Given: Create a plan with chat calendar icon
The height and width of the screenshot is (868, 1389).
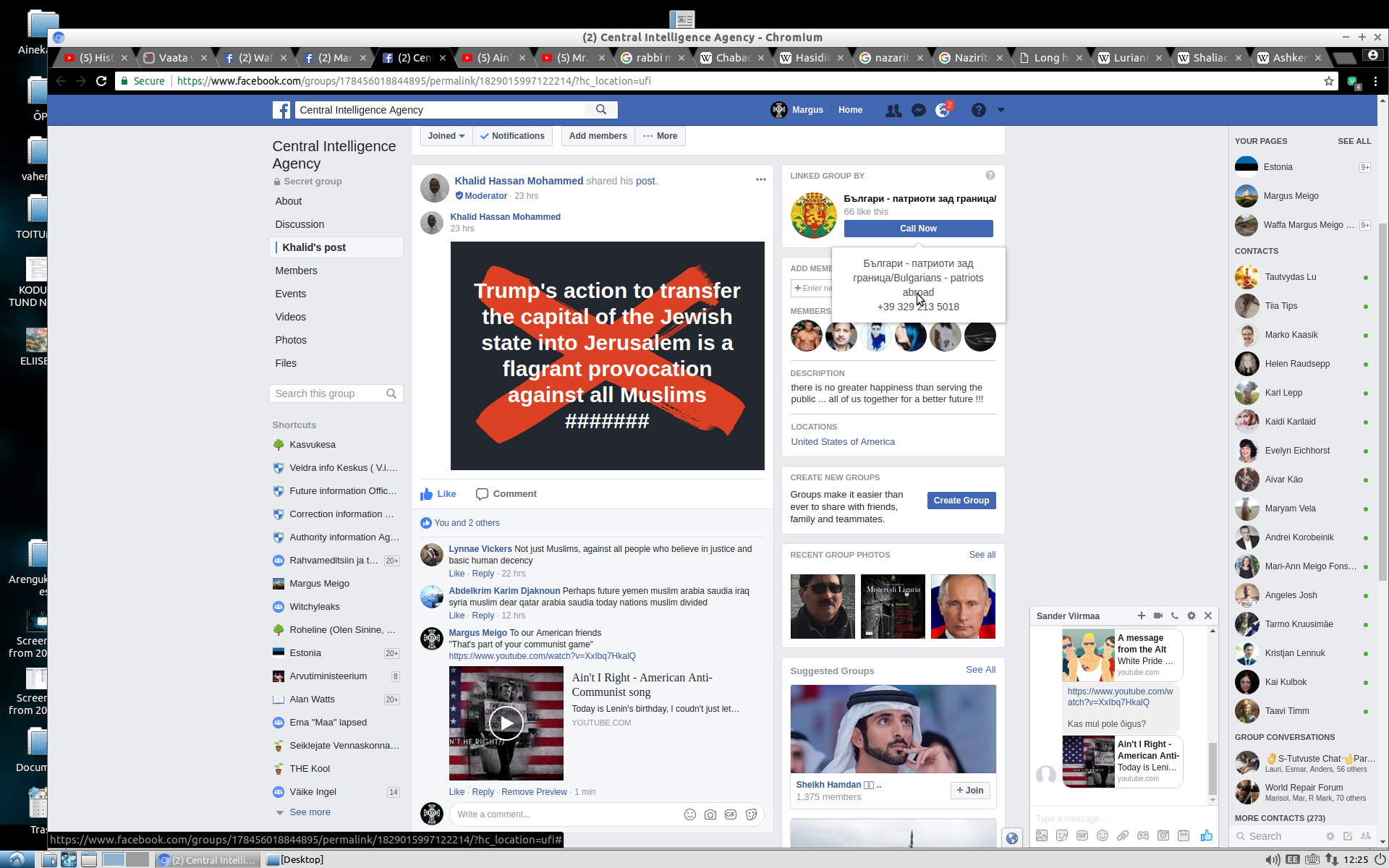Looking at the screenshot, I should click(1184, 835).
